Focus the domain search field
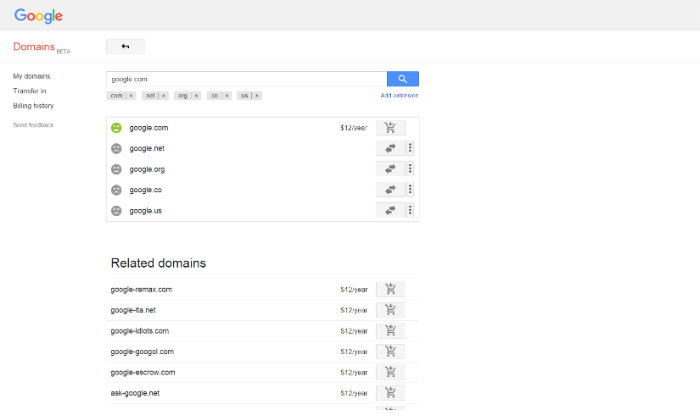 [246, 79]
